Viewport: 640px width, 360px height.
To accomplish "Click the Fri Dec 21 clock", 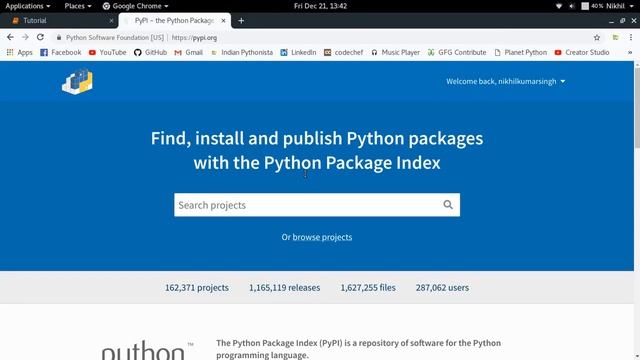I will pos(320,6).
